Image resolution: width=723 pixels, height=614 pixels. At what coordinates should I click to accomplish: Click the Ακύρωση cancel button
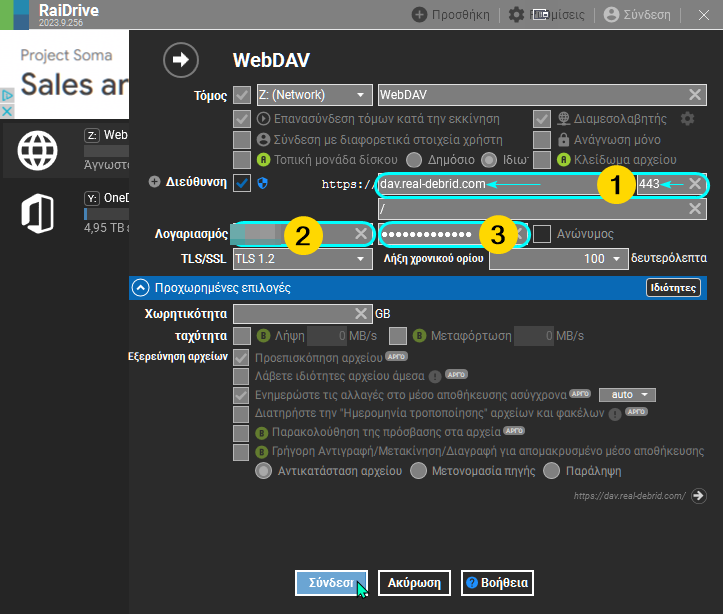click(x=414, y=583)
